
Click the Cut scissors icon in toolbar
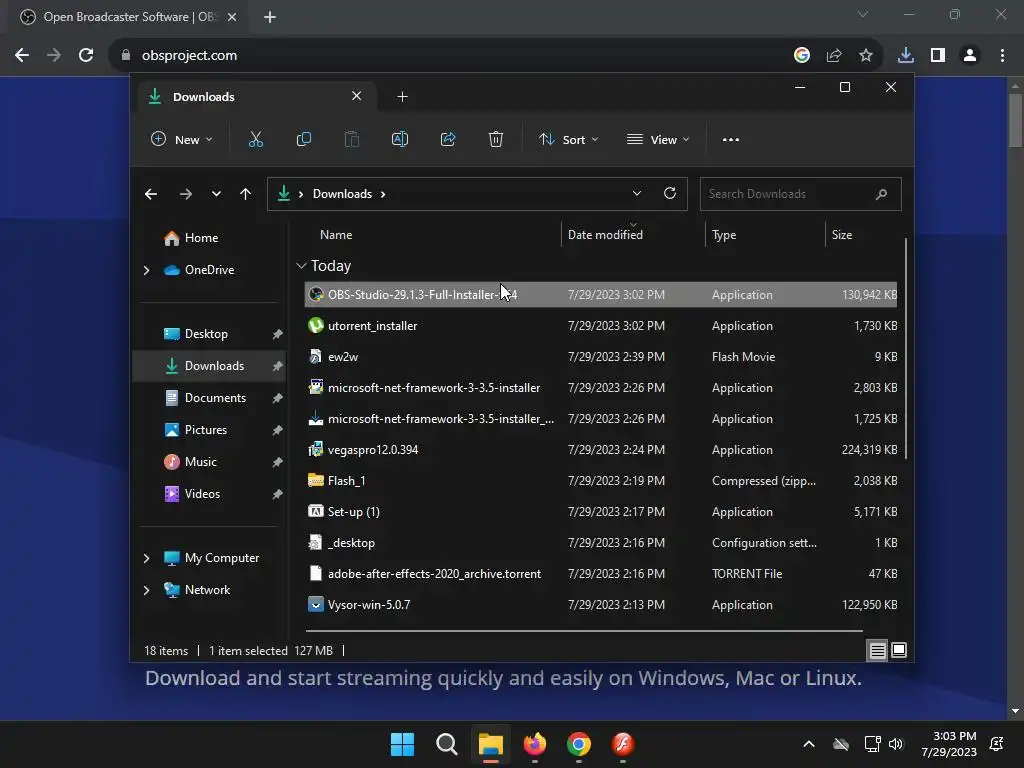(256, 140)
